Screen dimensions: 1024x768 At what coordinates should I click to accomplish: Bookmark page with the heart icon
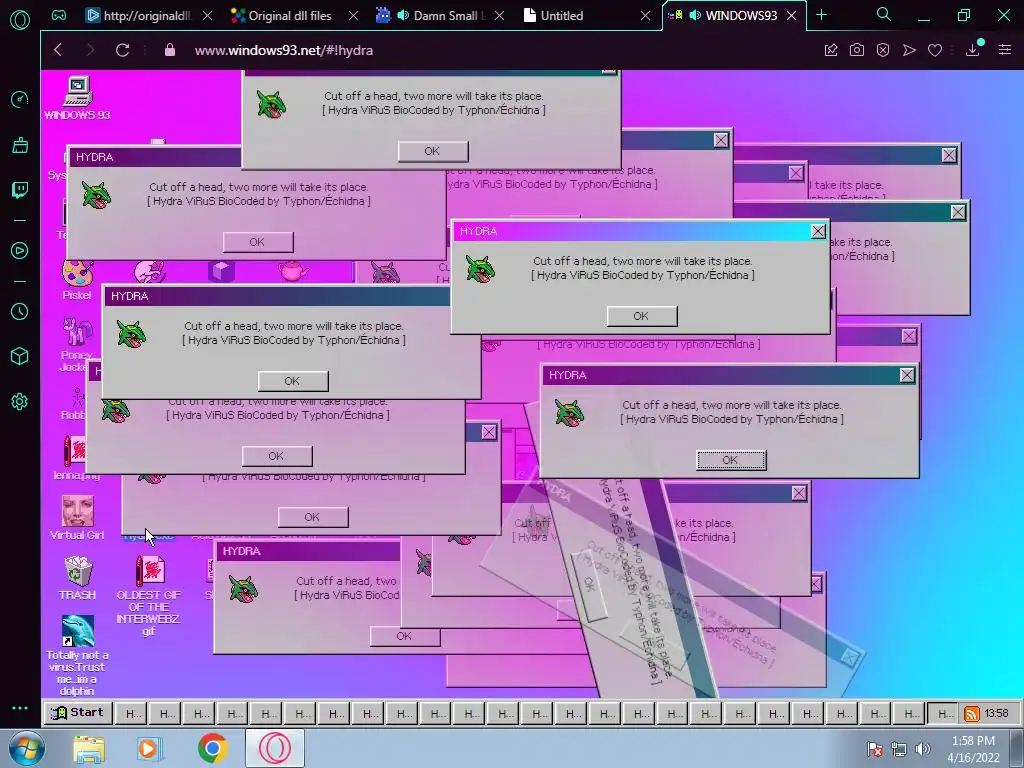click(x=935, y=50)
